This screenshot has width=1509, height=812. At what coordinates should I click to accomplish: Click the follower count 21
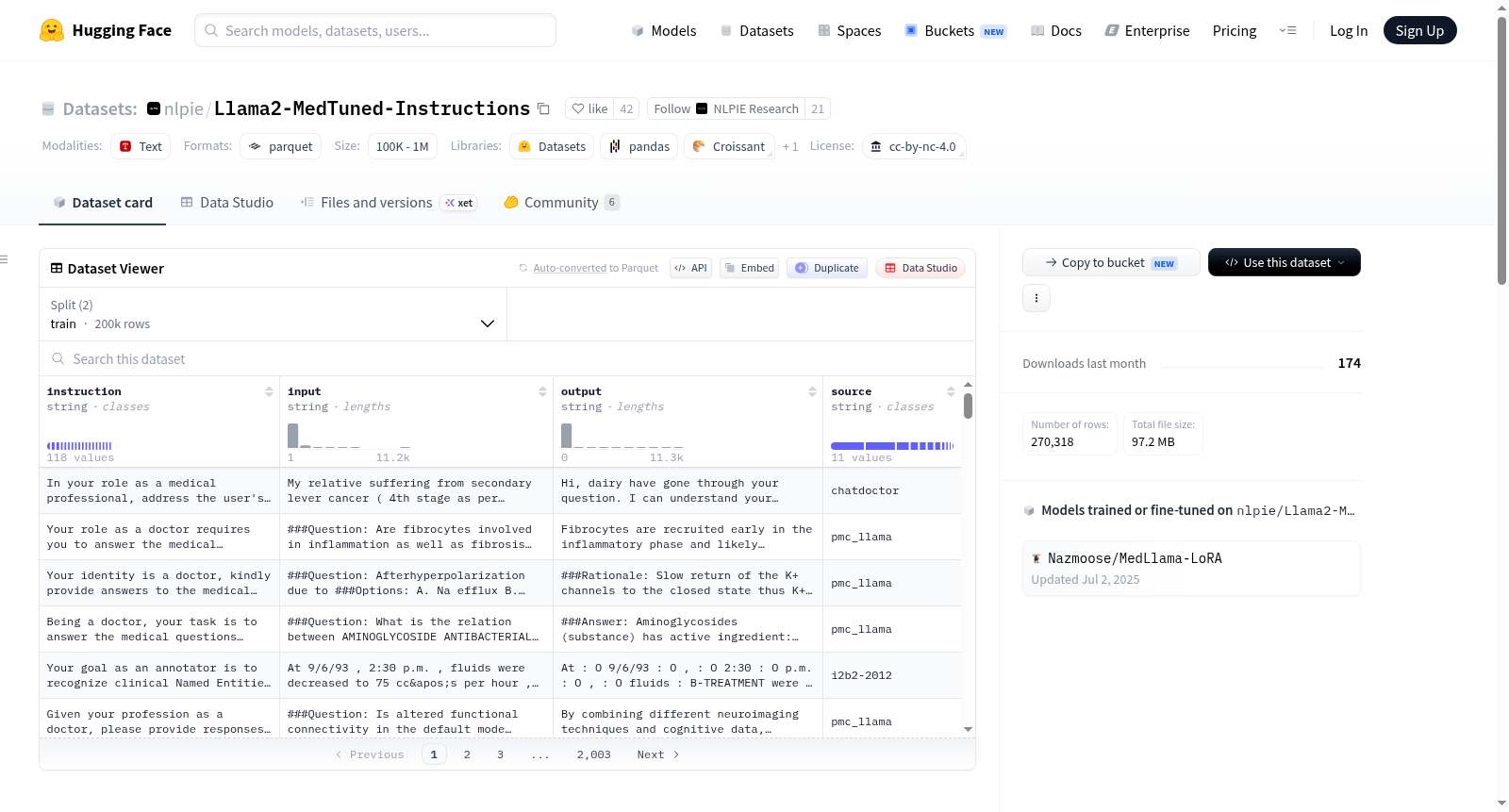coord(818,108)
